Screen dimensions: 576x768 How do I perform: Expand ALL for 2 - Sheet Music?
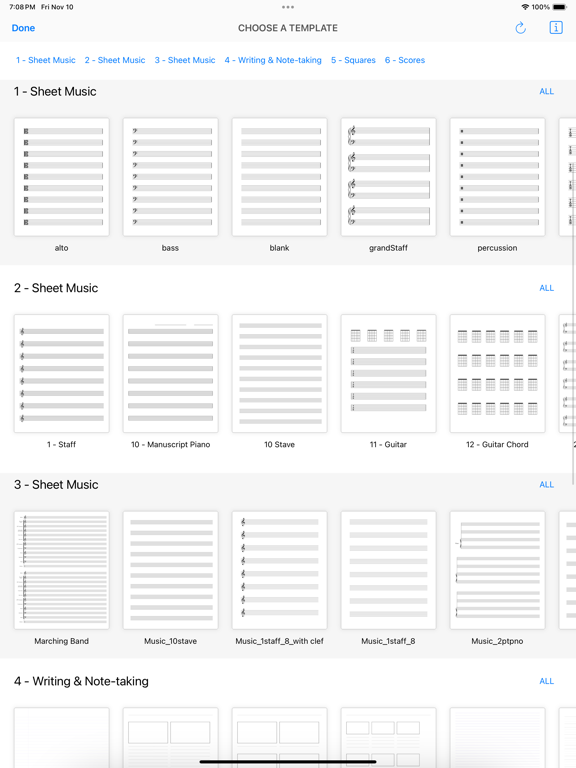click(x=547, y=288)
